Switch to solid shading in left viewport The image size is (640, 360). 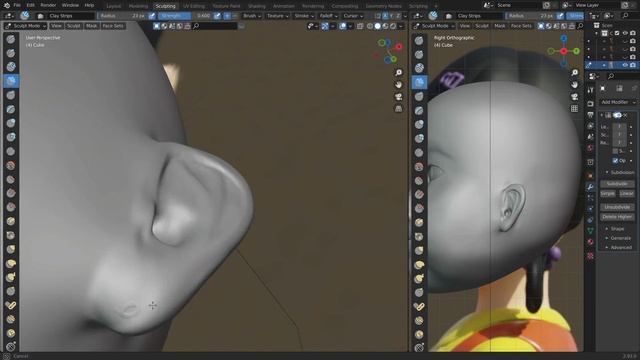point(378,26)
